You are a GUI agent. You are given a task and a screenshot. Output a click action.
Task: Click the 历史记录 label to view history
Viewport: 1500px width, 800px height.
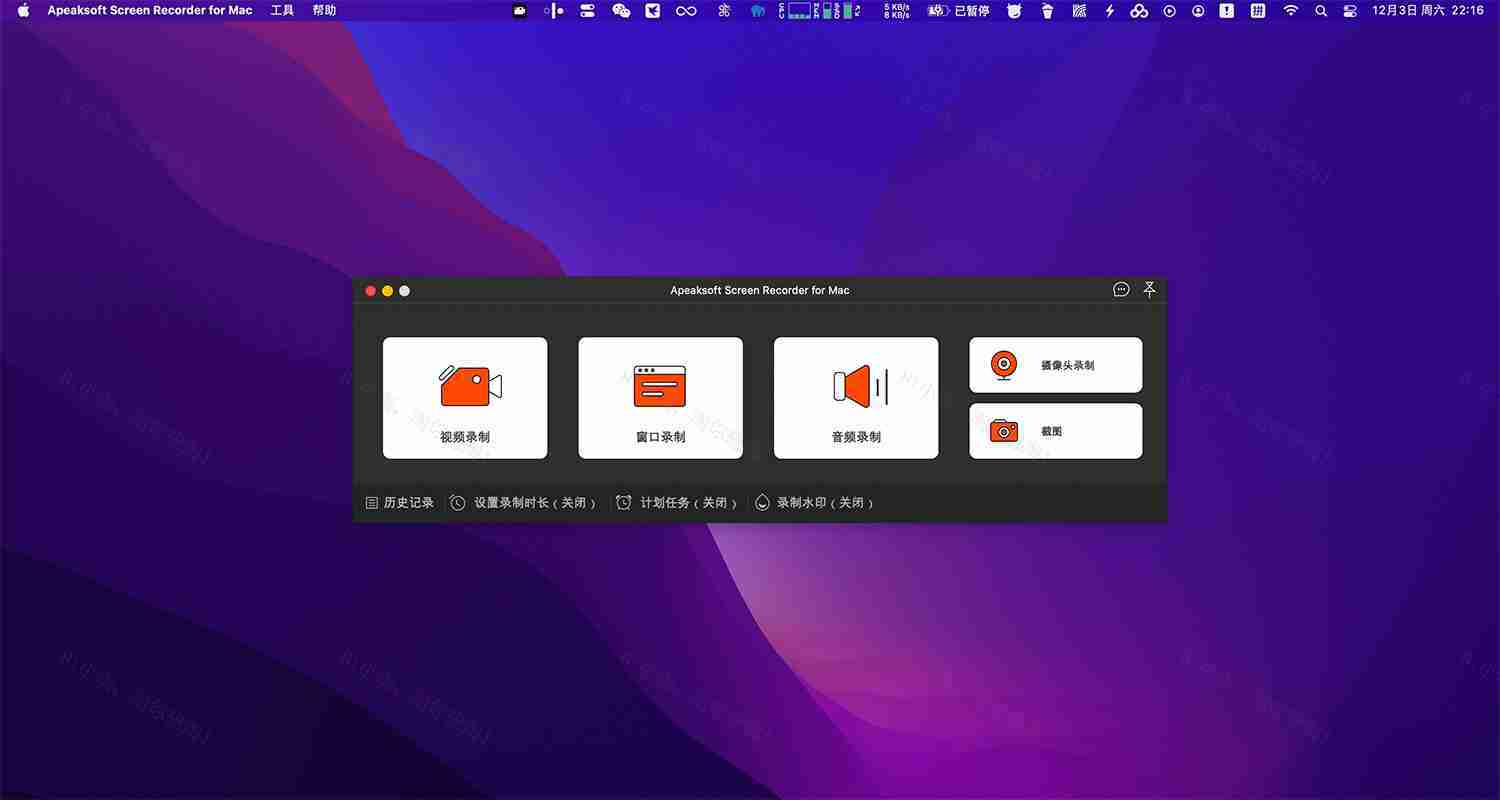tap(407, 502)
